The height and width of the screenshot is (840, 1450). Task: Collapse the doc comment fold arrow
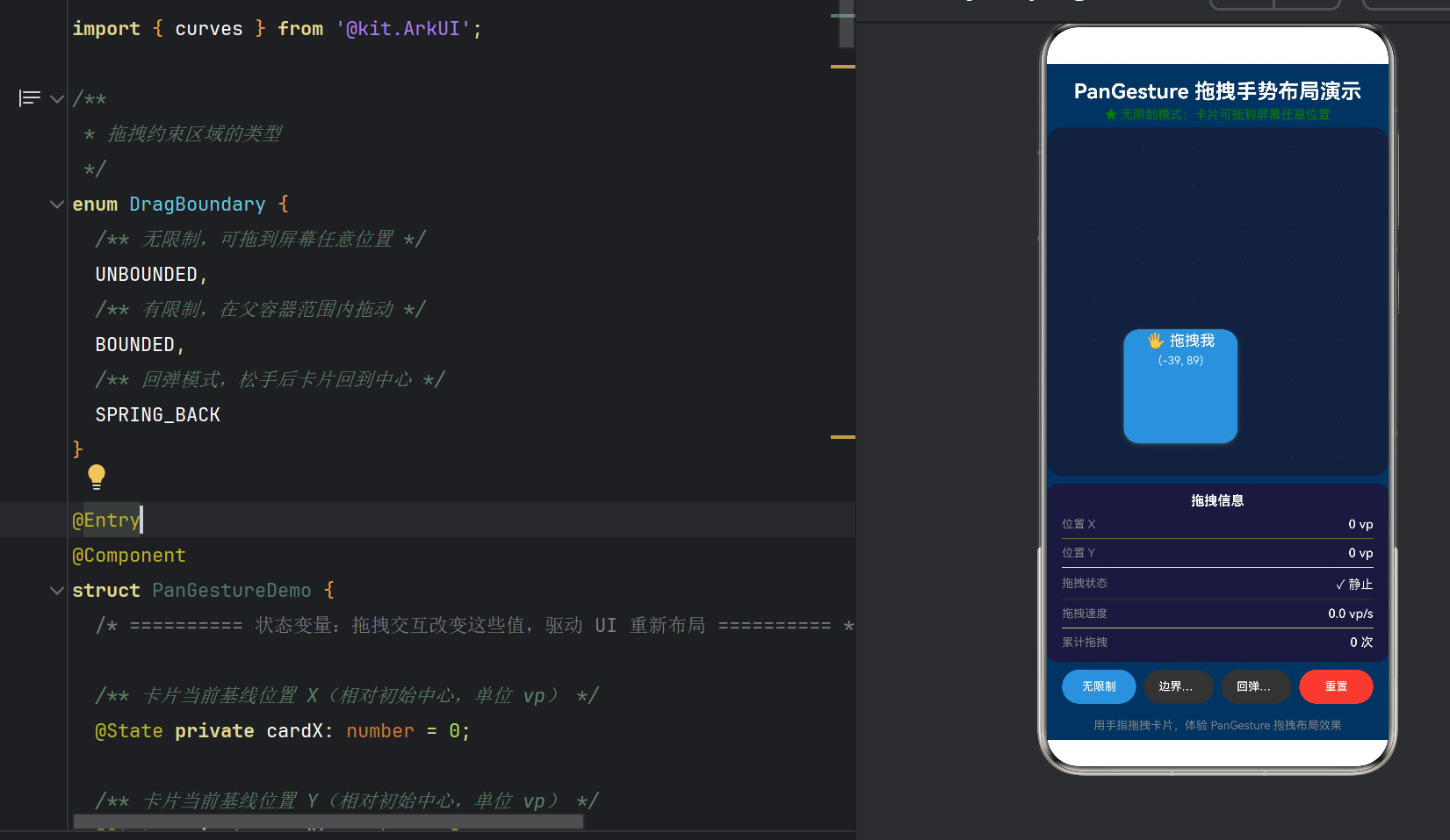pyautogui.click(x=57, y=99)
